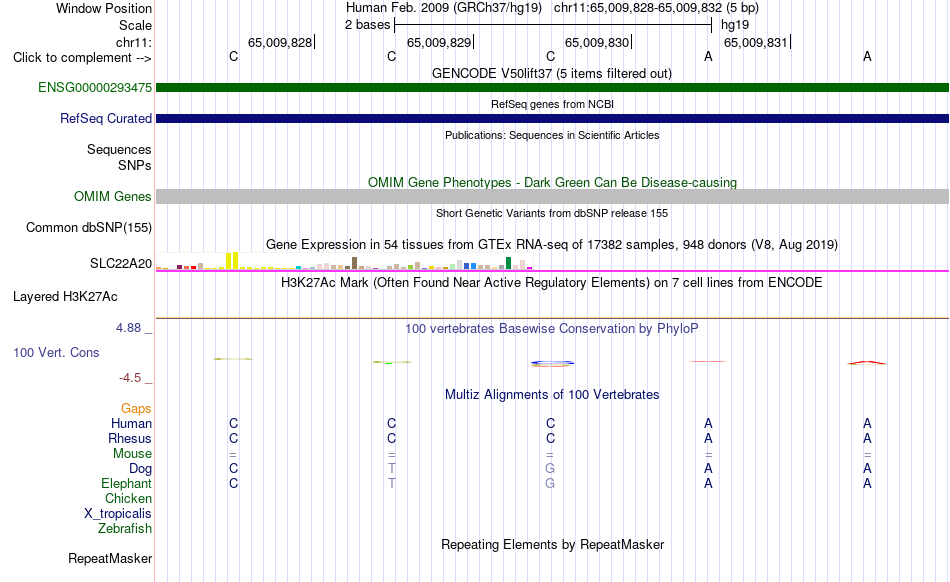
Task: Click the G base in Dog row
Action: point(550,468)
